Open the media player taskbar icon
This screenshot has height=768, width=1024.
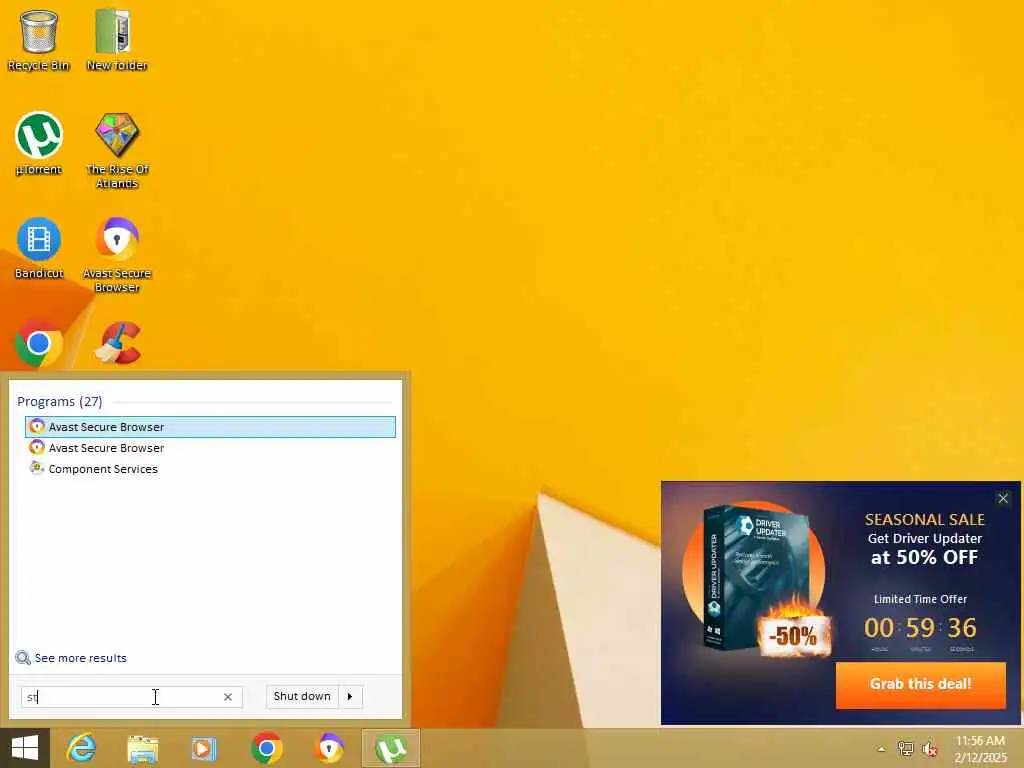tap(204, 748)
